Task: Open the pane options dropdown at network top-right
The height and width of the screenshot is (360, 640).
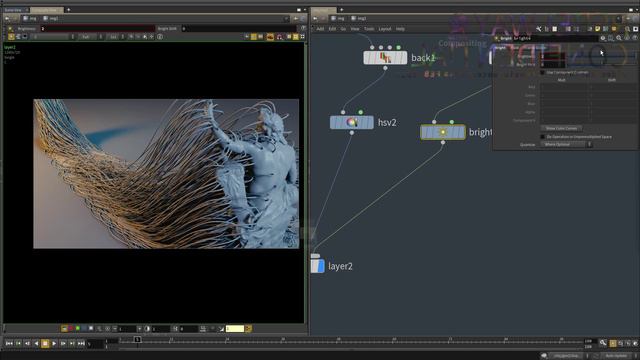Action: (x=637, y=9)
